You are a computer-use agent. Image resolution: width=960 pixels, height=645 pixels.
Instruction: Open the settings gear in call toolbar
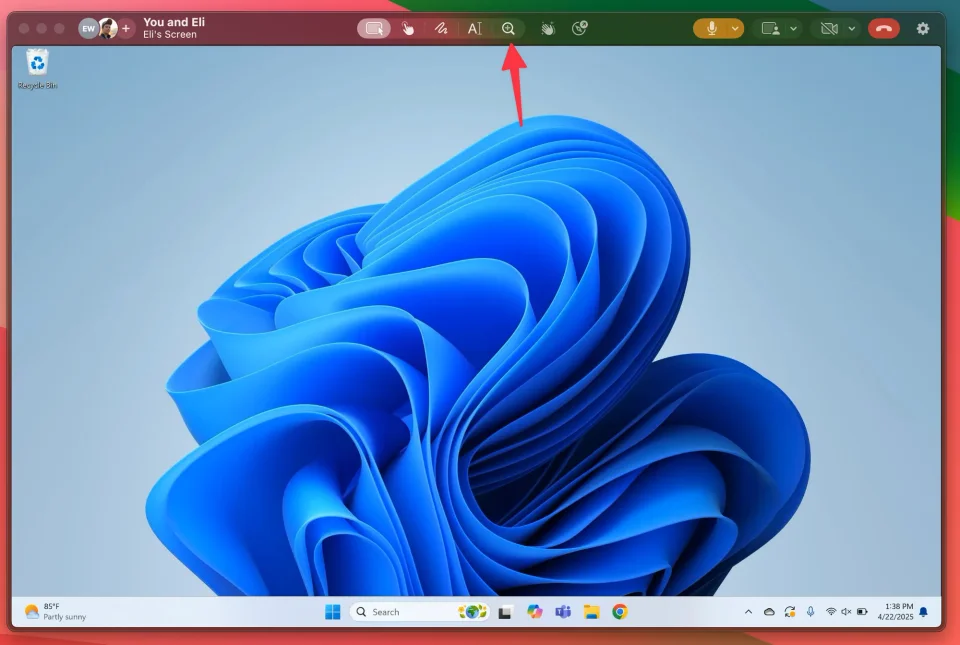coord(923,28)
